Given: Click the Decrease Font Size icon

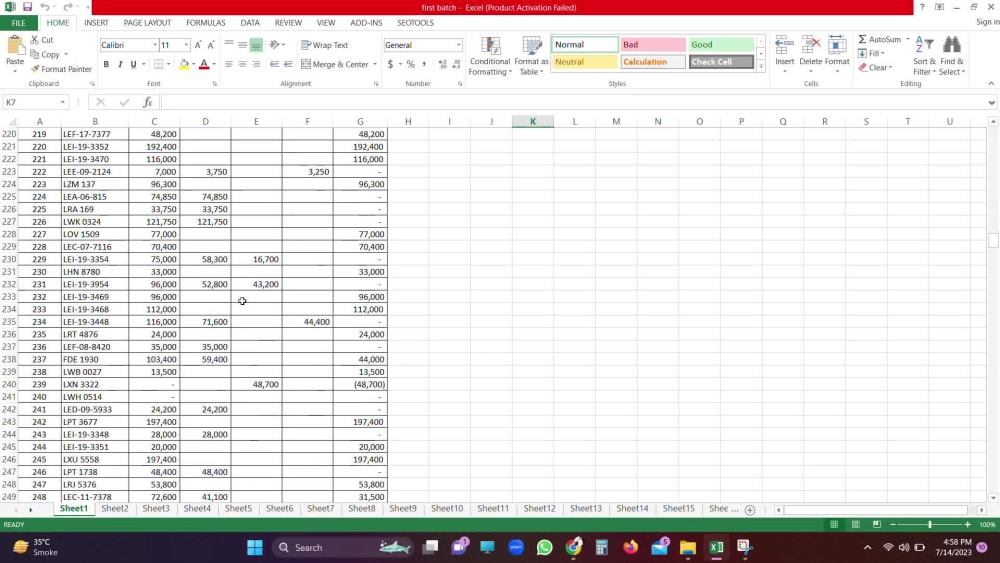Looking at the screenshot, I should pyautogui.click(x=211, y=45).
